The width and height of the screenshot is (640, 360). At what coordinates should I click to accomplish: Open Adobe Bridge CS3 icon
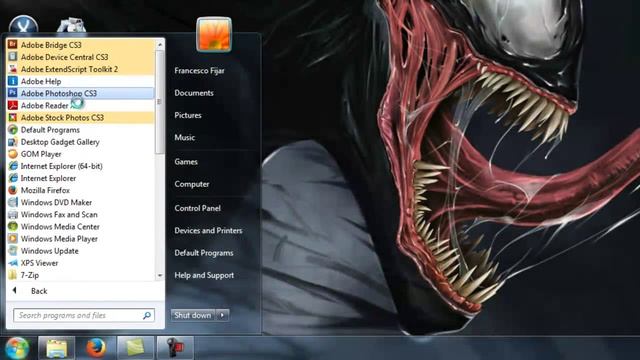coord(13,44)
